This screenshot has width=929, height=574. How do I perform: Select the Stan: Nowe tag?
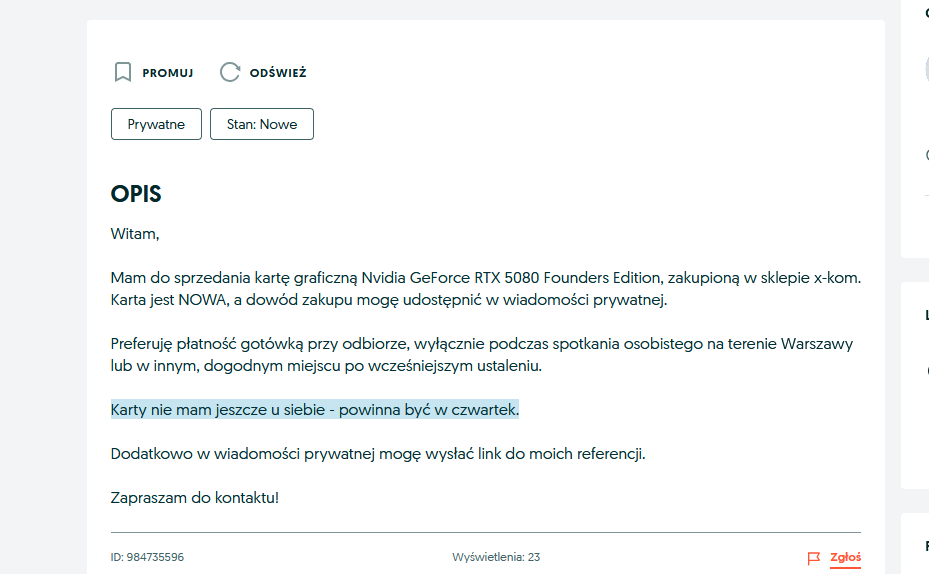pos(262,125)
